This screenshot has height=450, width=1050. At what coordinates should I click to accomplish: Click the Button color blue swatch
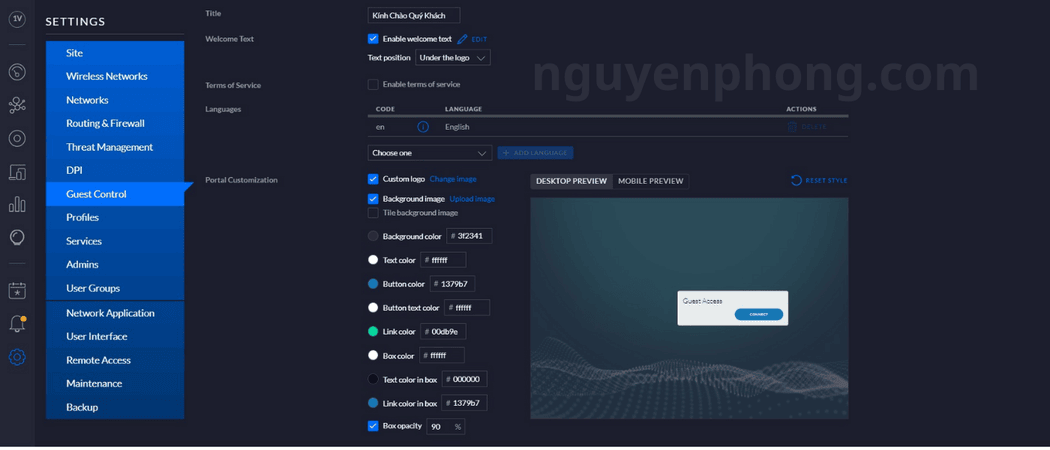(373, 284)
